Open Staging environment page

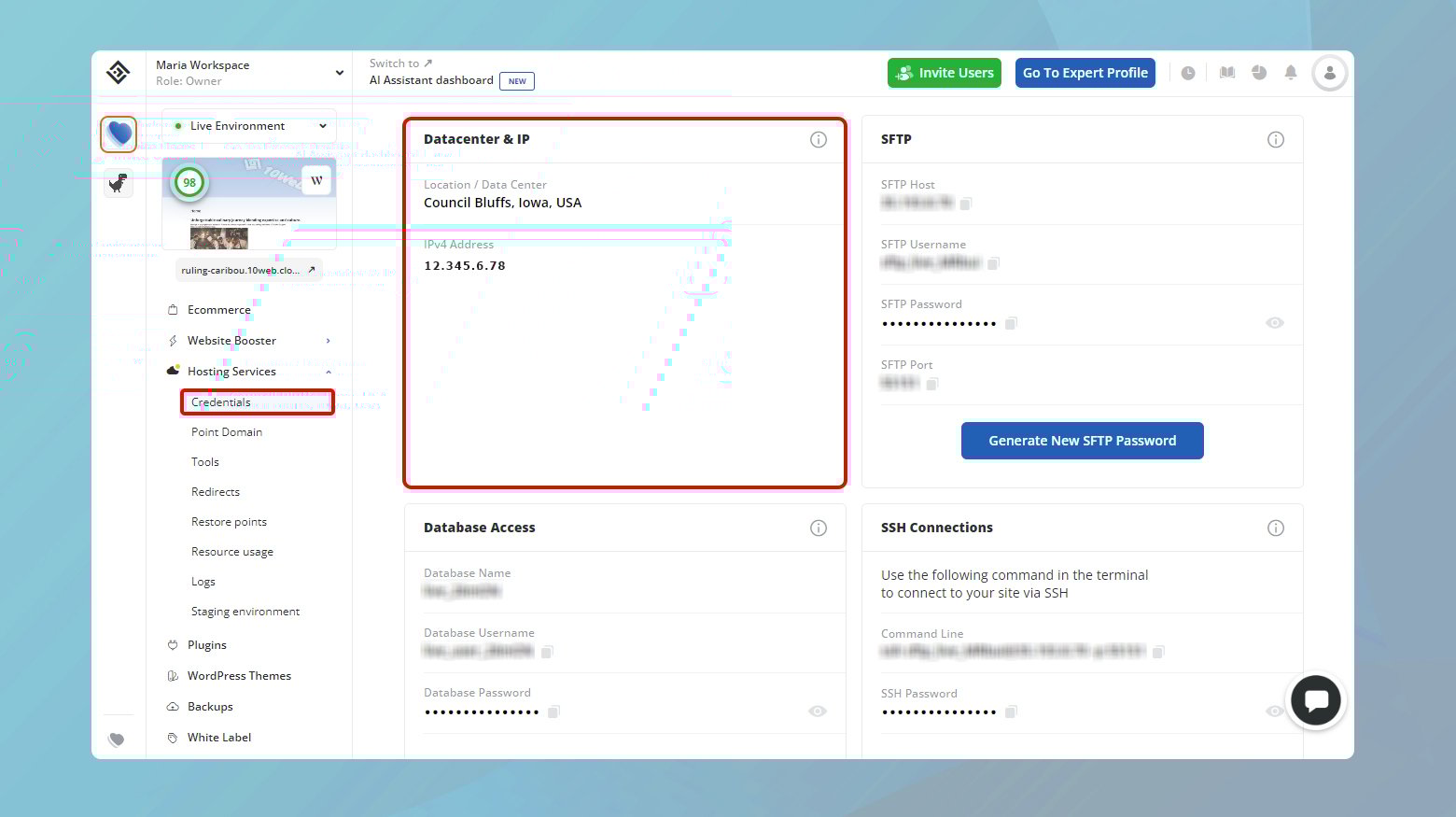tap(245, 612)
